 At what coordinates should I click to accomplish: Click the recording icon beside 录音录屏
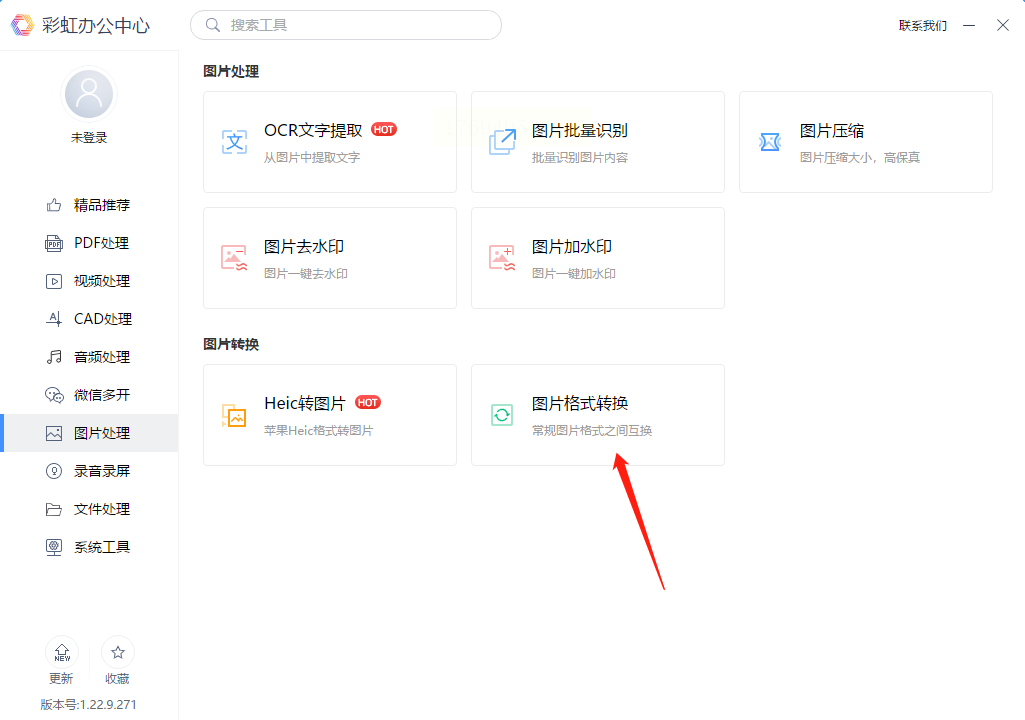pyautogui.click(x=54, y=471)
